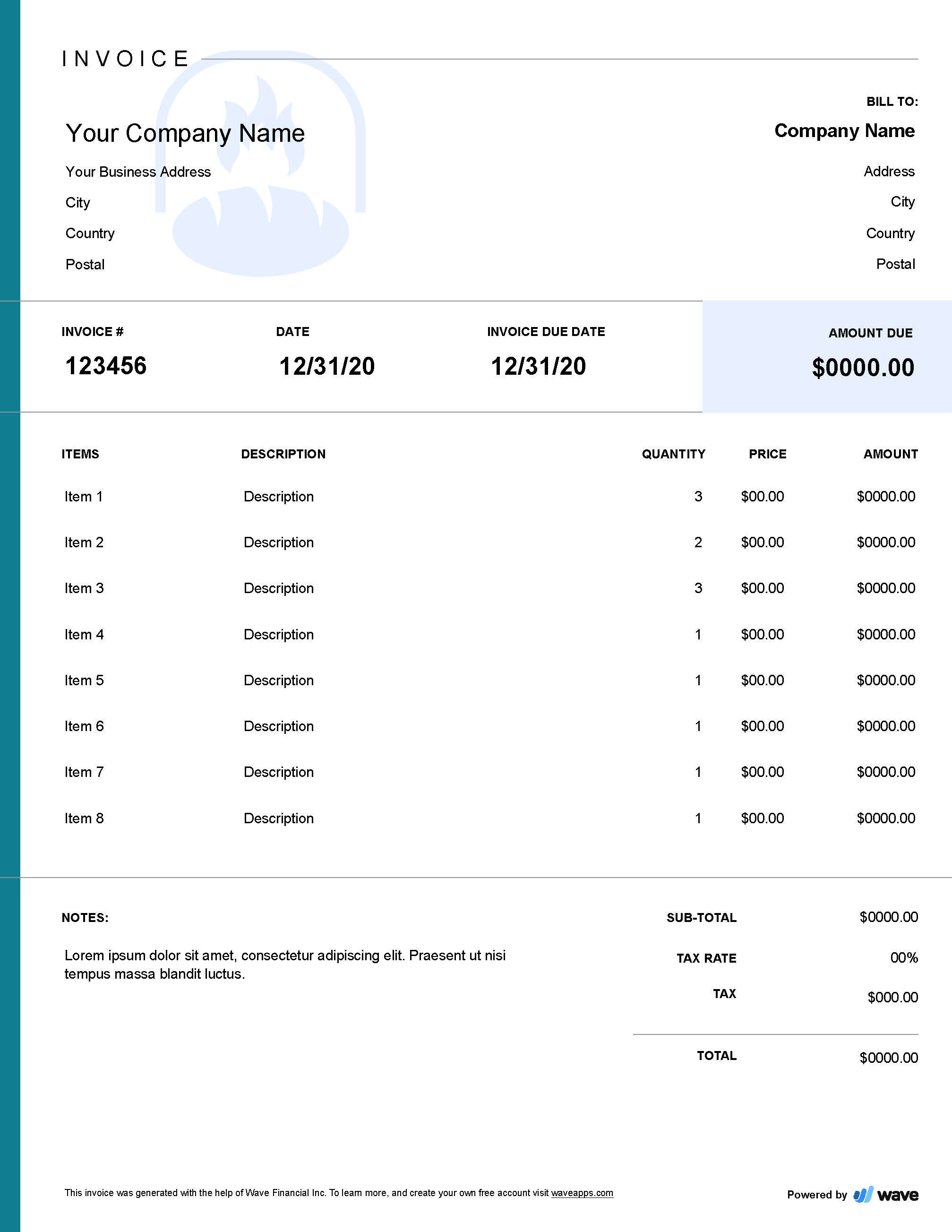Screen dimensions: 952x1232
Task: Click the sender's Postal line
Action: [85, 265]
